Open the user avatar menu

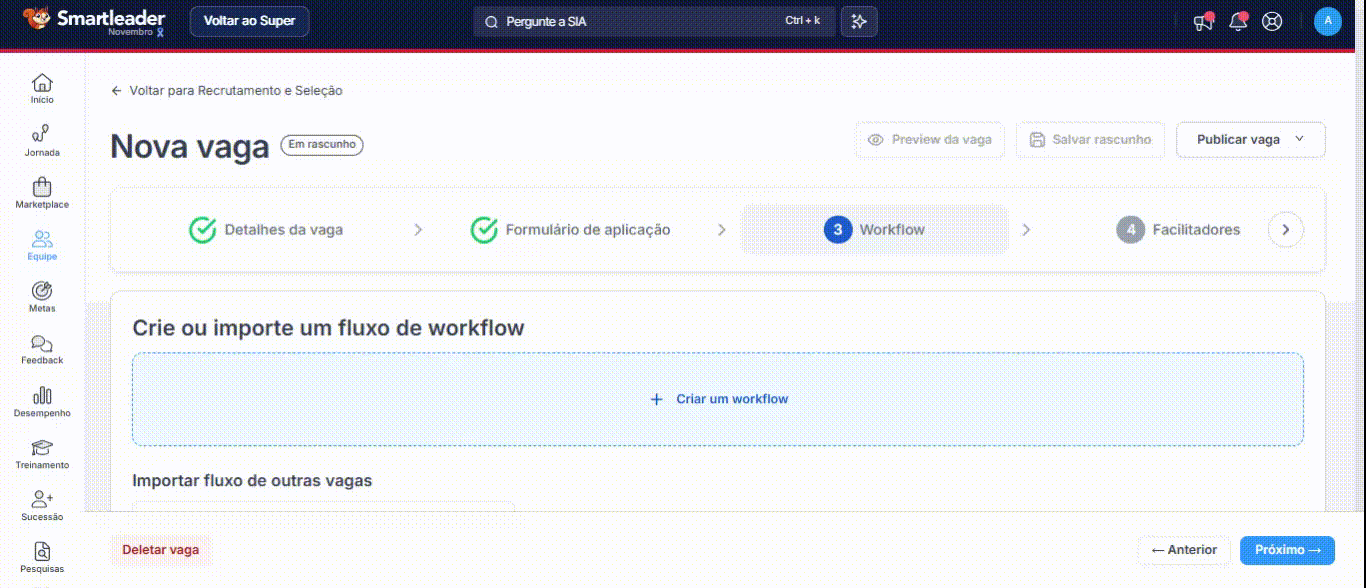point(1327,22)
